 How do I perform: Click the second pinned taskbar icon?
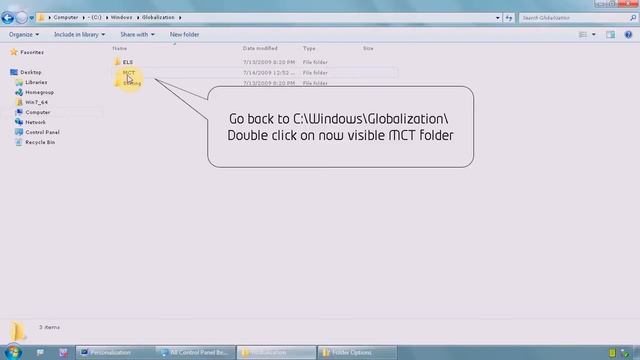(x=63, y=352)
